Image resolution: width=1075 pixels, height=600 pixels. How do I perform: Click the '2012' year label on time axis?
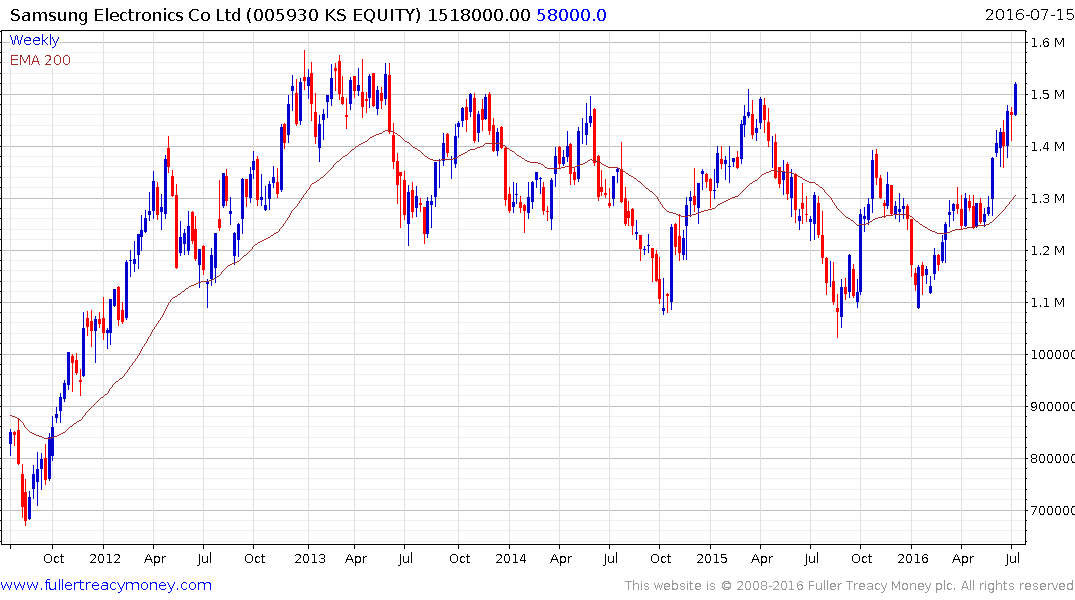pos(105,559)
